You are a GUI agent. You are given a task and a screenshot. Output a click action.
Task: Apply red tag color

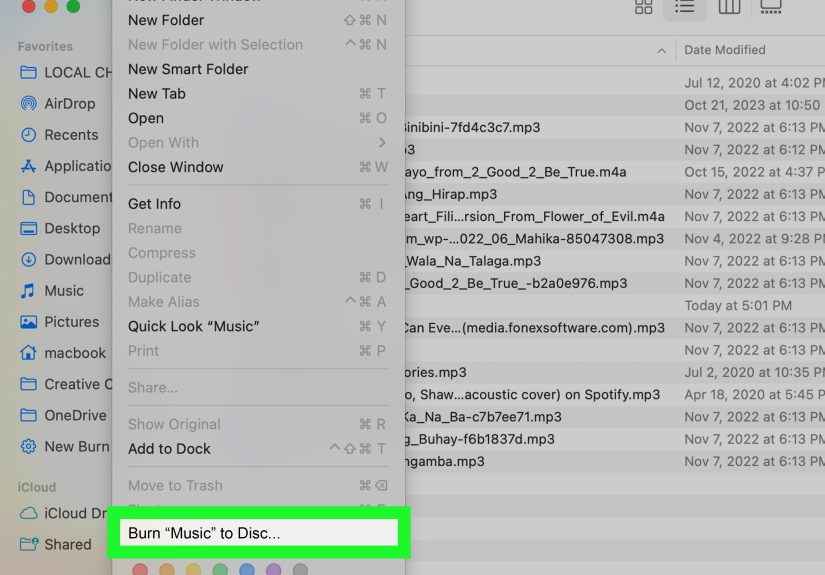pyautogui.click(x=140, y=570)
